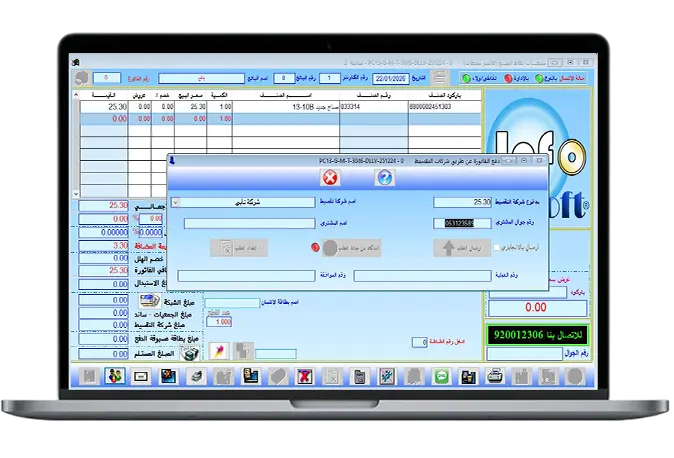Click the credit card icon beside company amount
This screenshot has height=458, width=674.
[148, 300]
